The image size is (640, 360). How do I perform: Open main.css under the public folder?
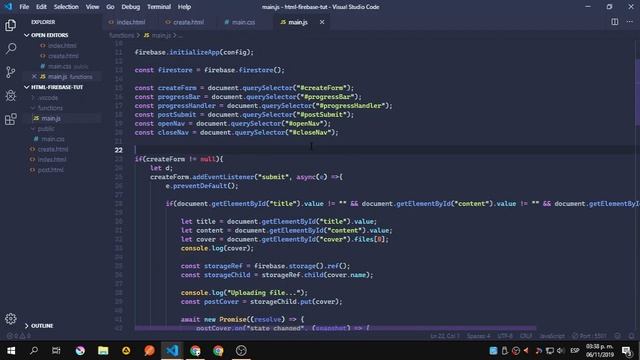click(x=53, y=139)
